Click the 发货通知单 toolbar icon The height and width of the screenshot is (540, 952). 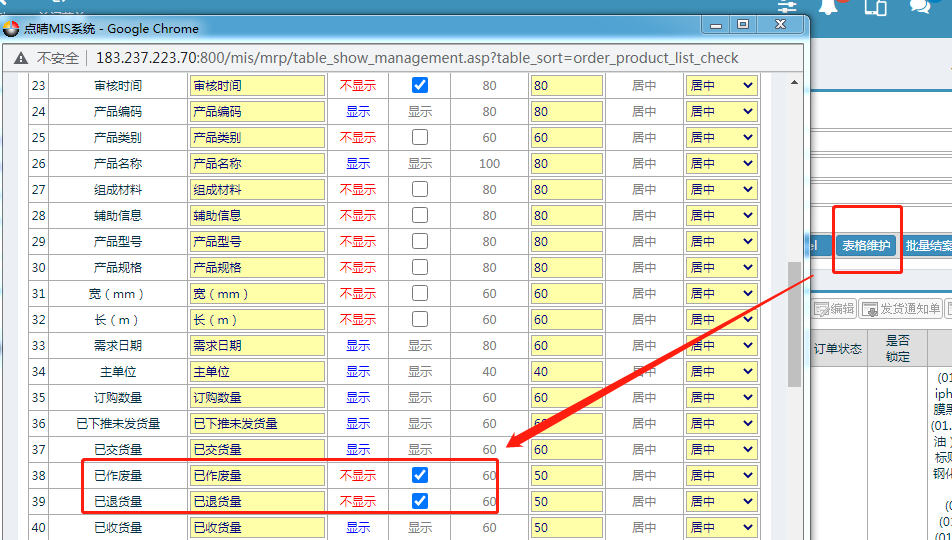(x=901, y=309)
